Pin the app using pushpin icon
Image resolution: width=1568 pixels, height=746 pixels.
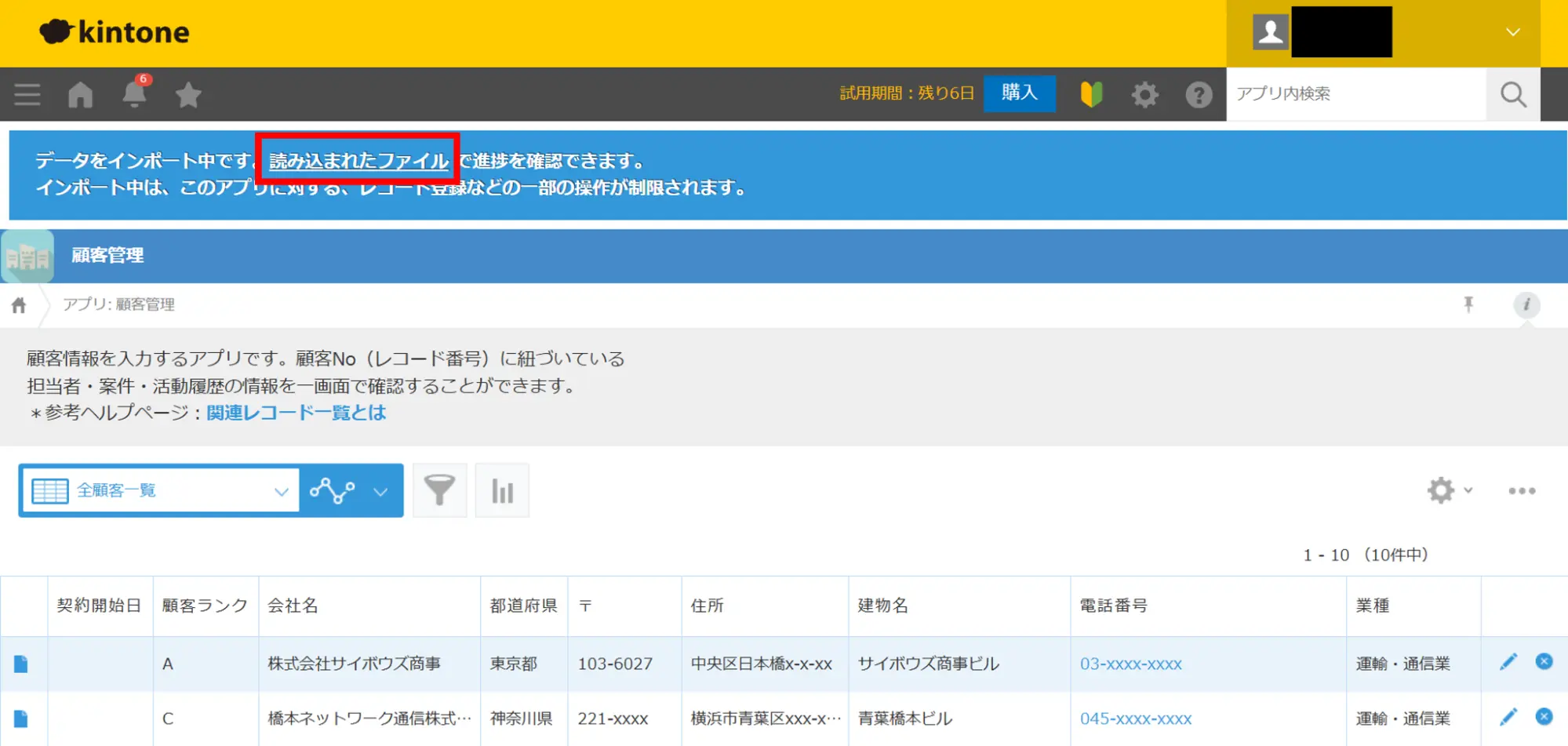point(1468,304)
